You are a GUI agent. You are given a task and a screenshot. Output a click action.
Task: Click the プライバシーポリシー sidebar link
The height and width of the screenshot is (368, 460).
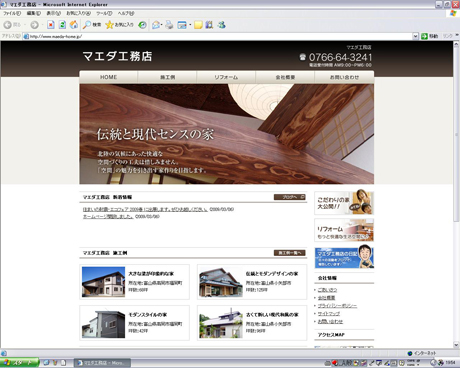coord(337,306)
